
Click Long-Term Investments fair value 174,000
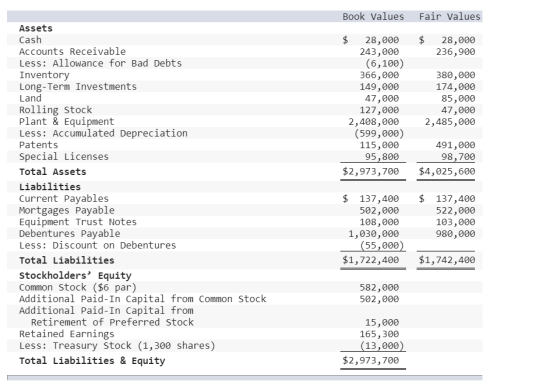pos(455,87)
